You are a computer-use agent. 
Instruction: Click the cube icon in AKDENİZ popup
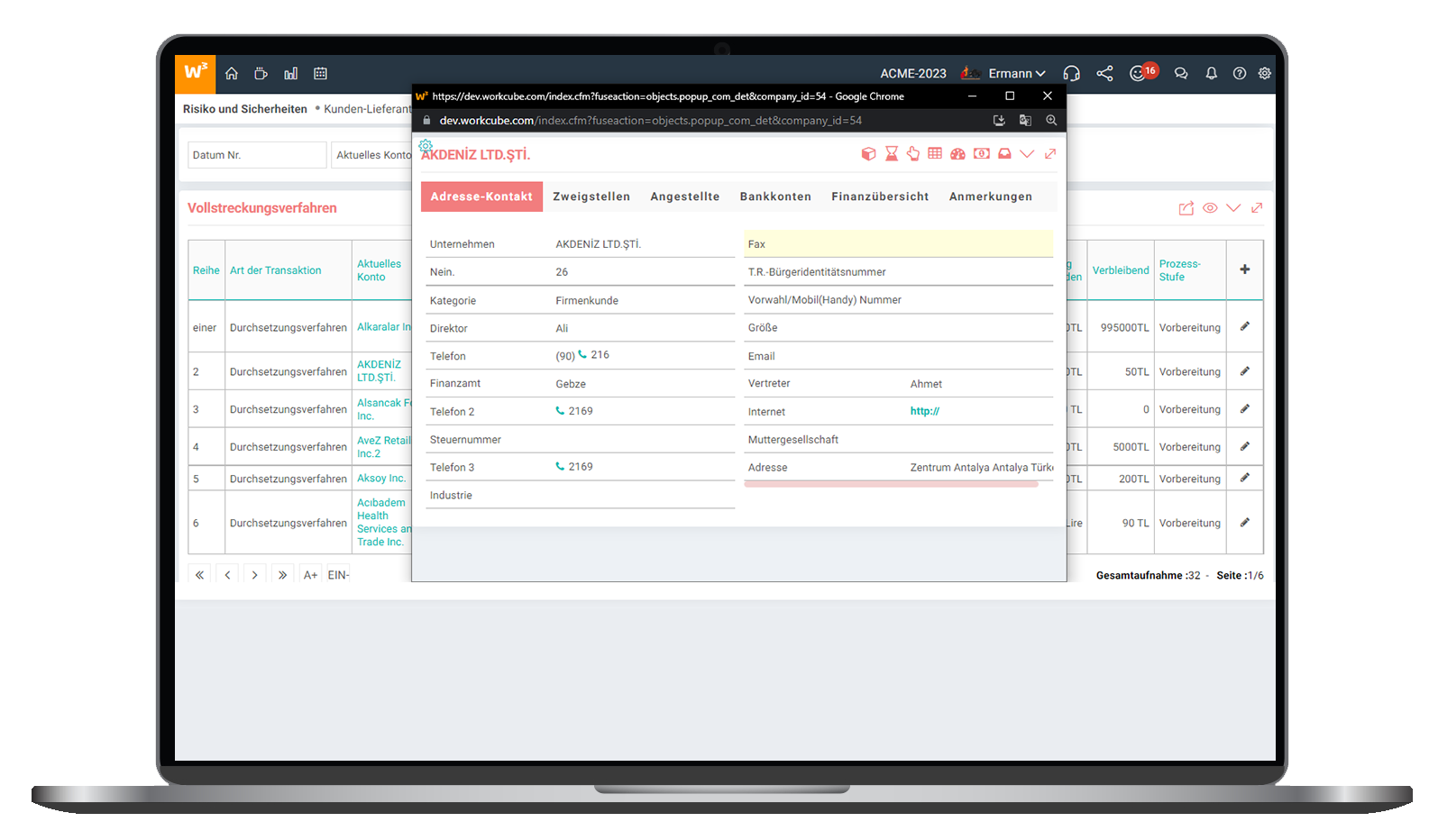(868, 154)
